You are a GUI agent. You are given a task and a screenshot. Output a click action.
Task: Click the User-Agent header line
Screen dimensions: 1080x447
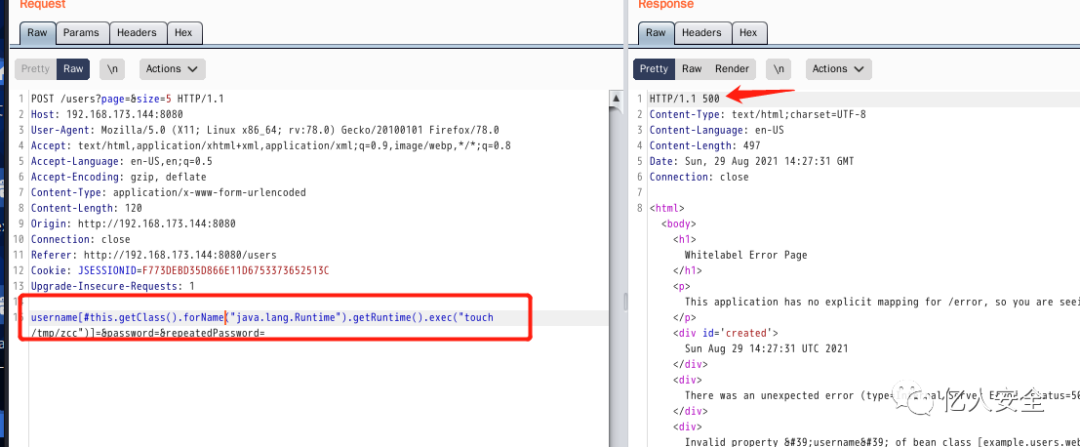click(x=265, y=130)
